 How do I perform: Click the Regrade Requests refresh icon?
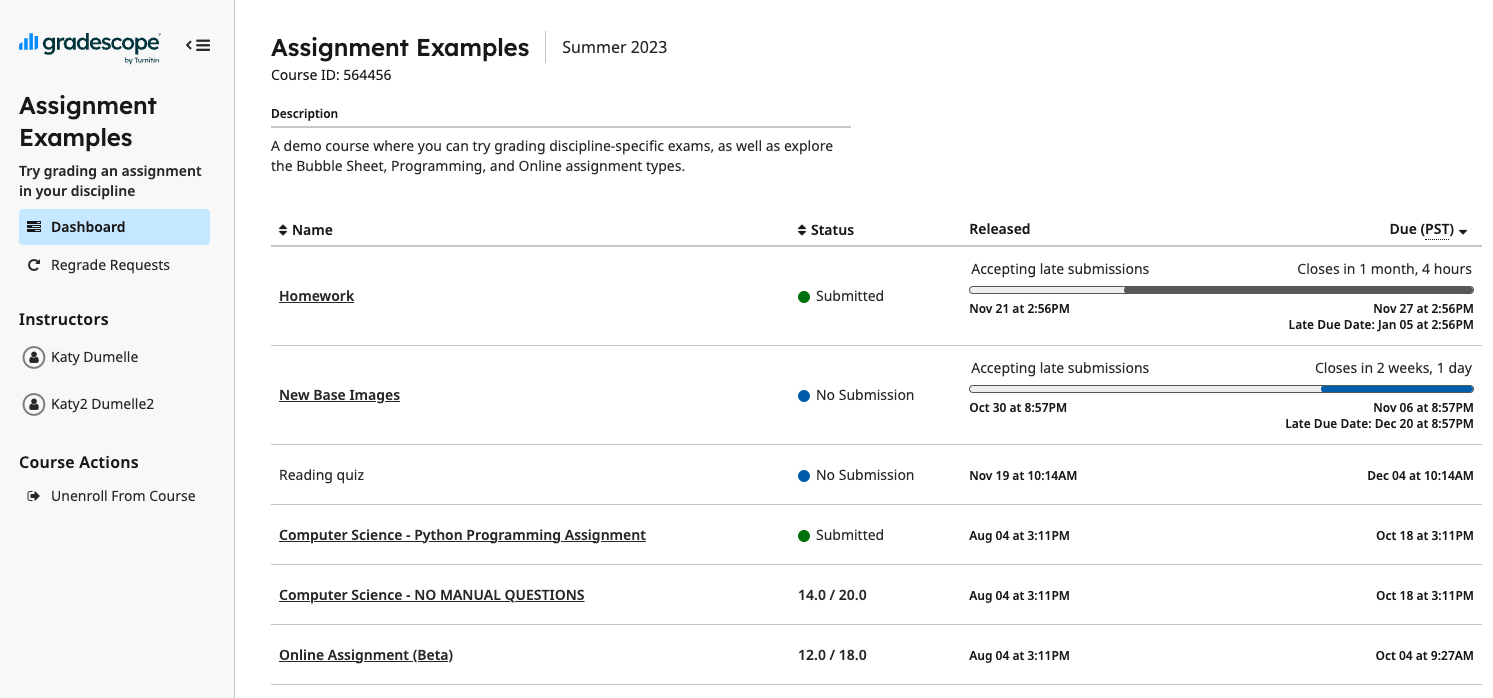[34, 264]
